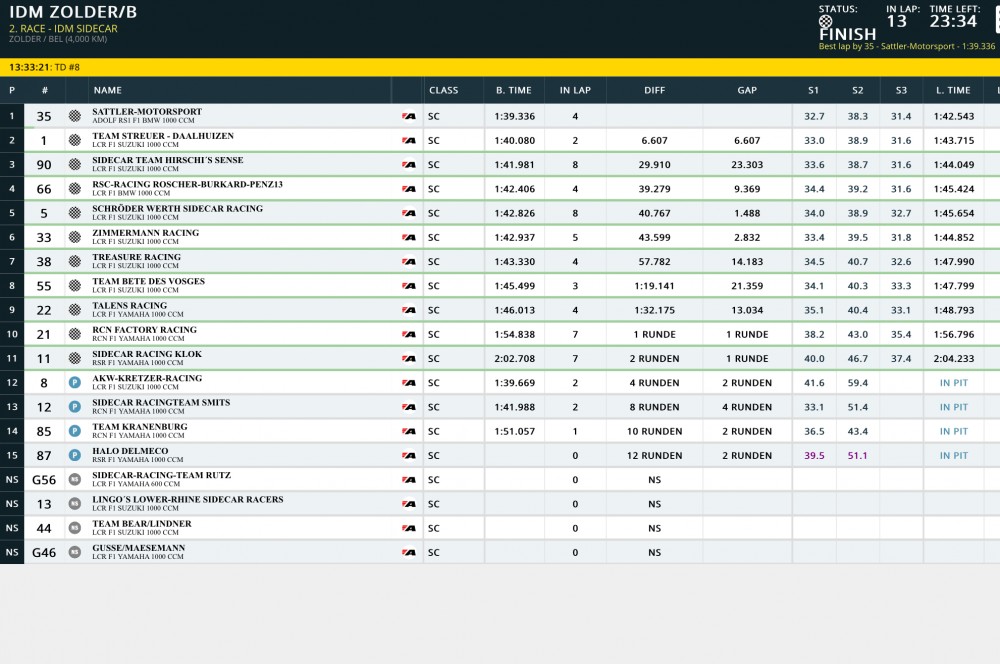Click the blue pit icon for AKW-Kretzer-Racing

click(x=75, y=383)
